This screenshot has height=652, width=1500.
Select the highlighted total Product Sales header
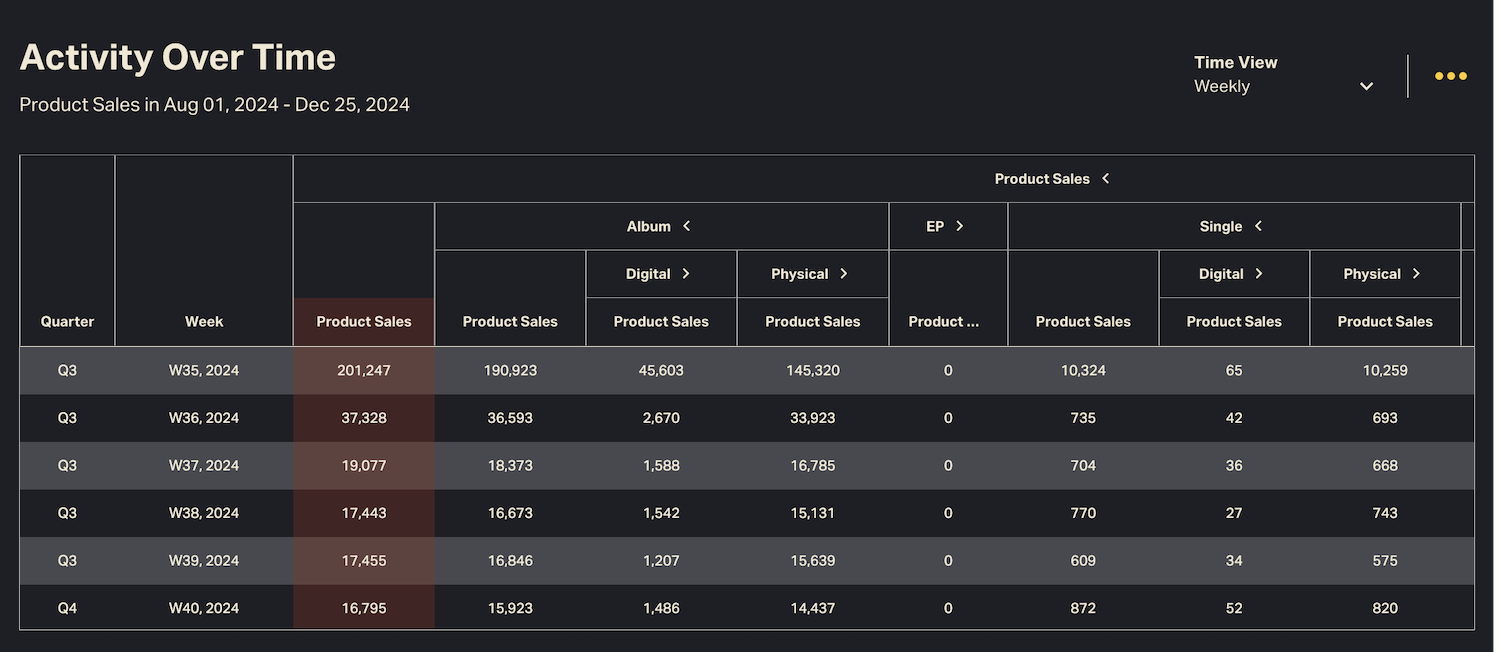pyautogui.click(x=364, y=321)
